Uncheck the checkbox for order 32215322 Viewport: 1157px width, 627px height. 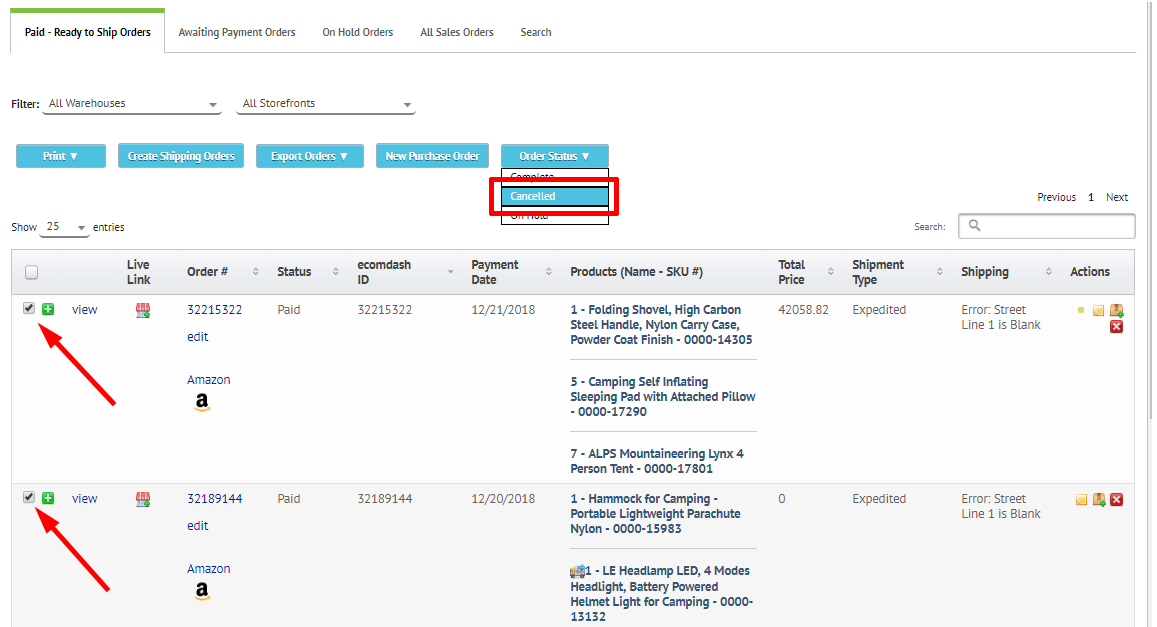tap(28, 307)
